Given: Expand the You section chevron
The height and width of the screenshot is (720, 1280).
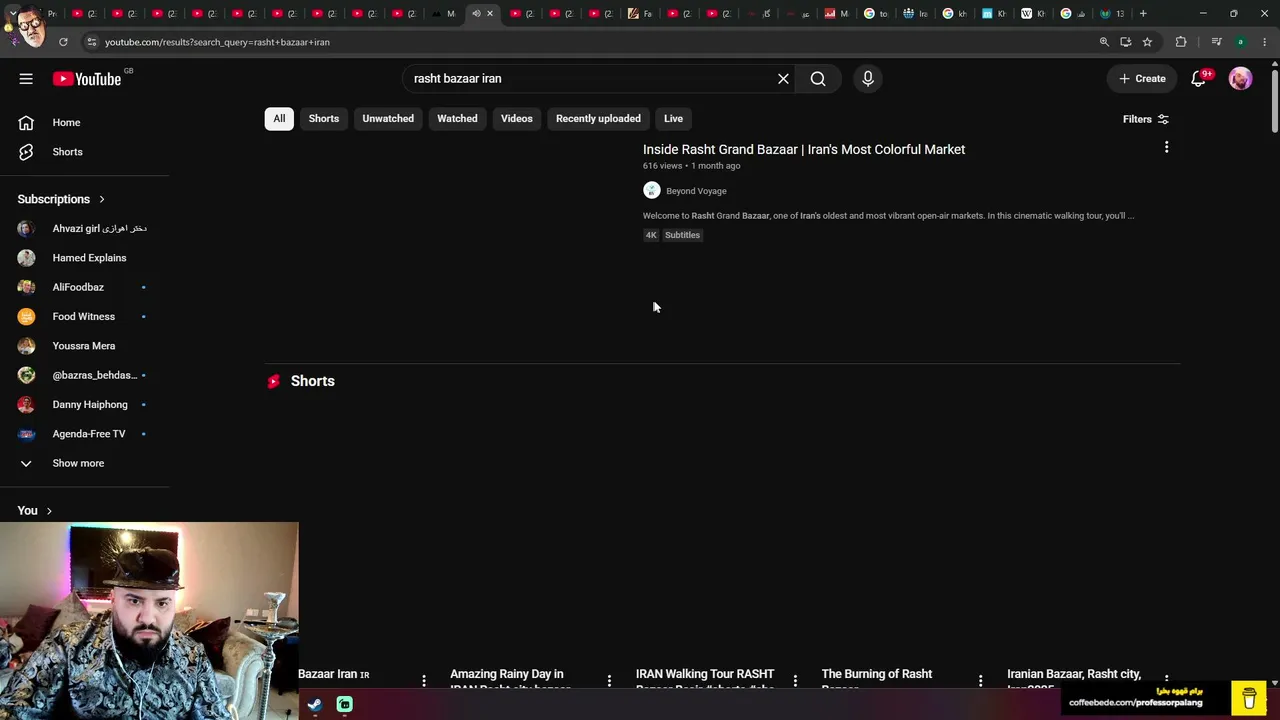Looking at the screenshot, I should click(x=49, y=511).
